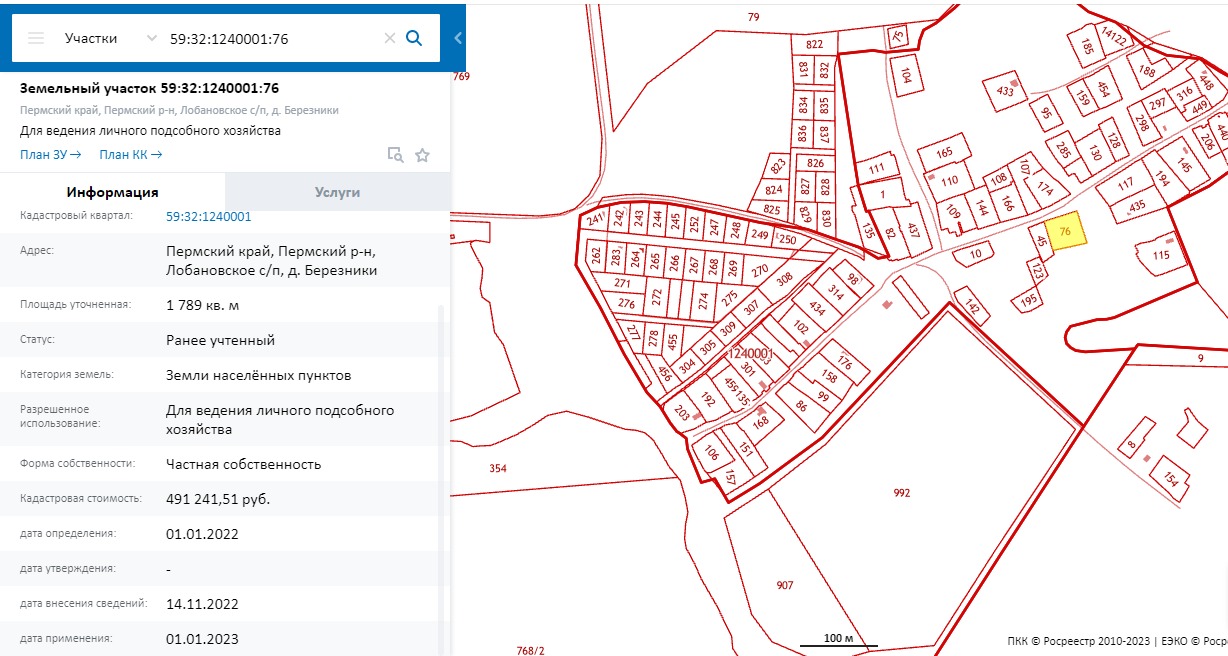Screen dimensions: 1228x656
Task: Clear the search field with X
Action: click(390, 38)
